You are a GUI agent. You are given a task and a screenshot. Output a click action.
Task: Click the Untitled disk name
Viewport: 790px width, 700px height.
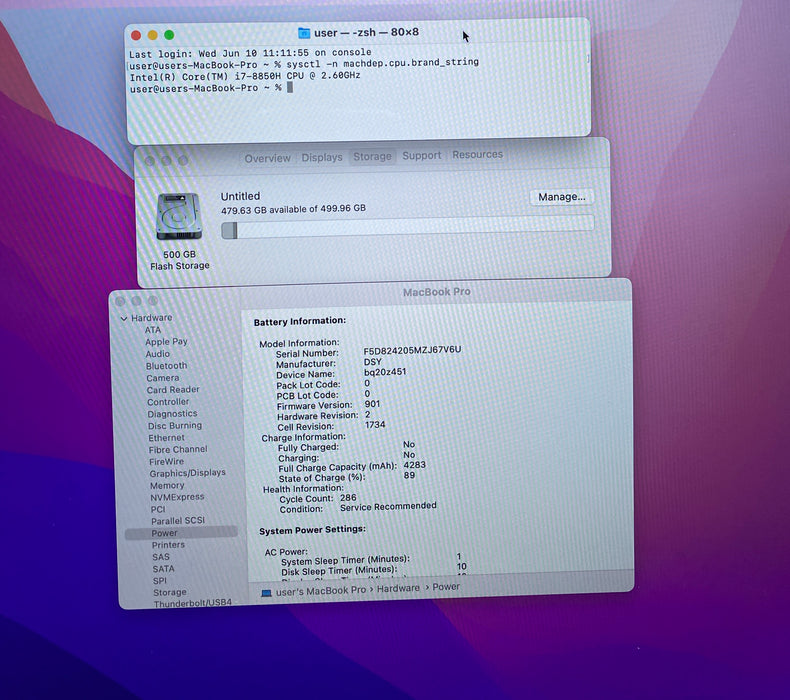point(240,197)
